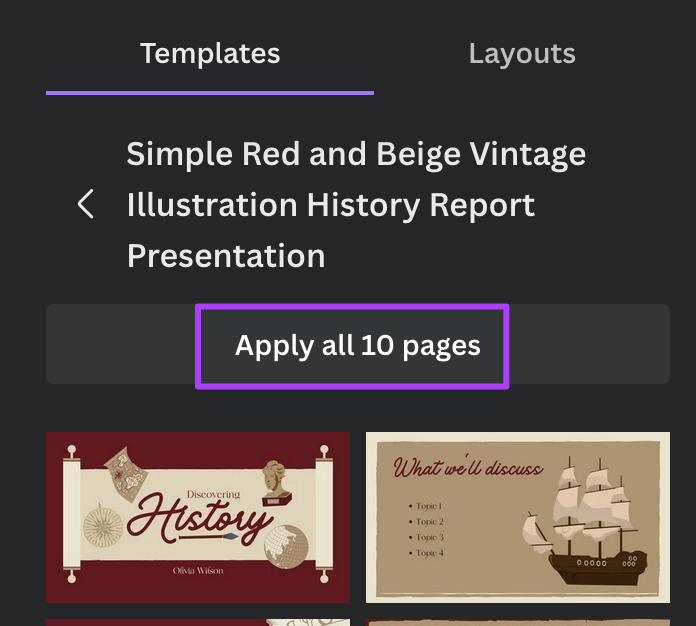Click the What we'll discuss heading
696x626 pixels.
click(x=468, y=468)
